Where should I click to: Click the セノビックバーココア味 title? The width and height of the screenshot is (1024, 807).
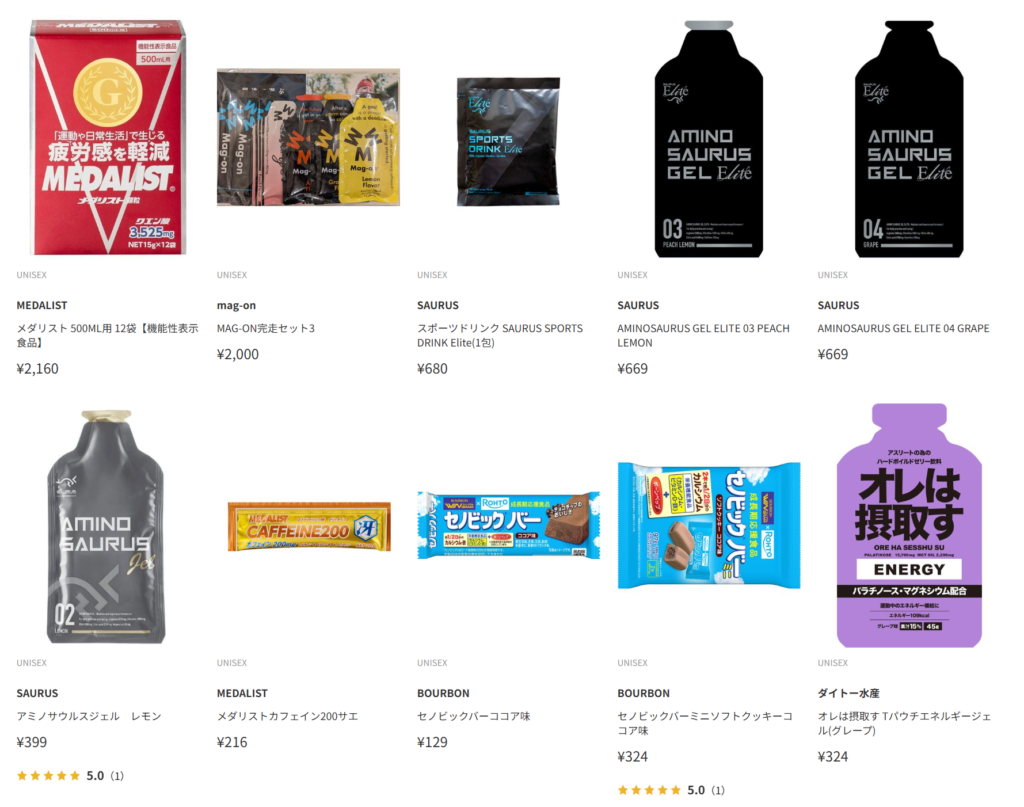[473, 716]
